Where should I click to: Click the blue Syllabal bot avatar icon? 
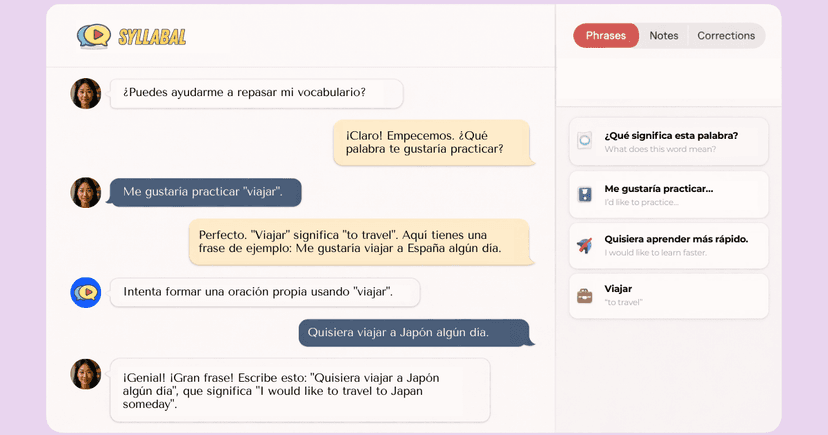tap(86, 292)
